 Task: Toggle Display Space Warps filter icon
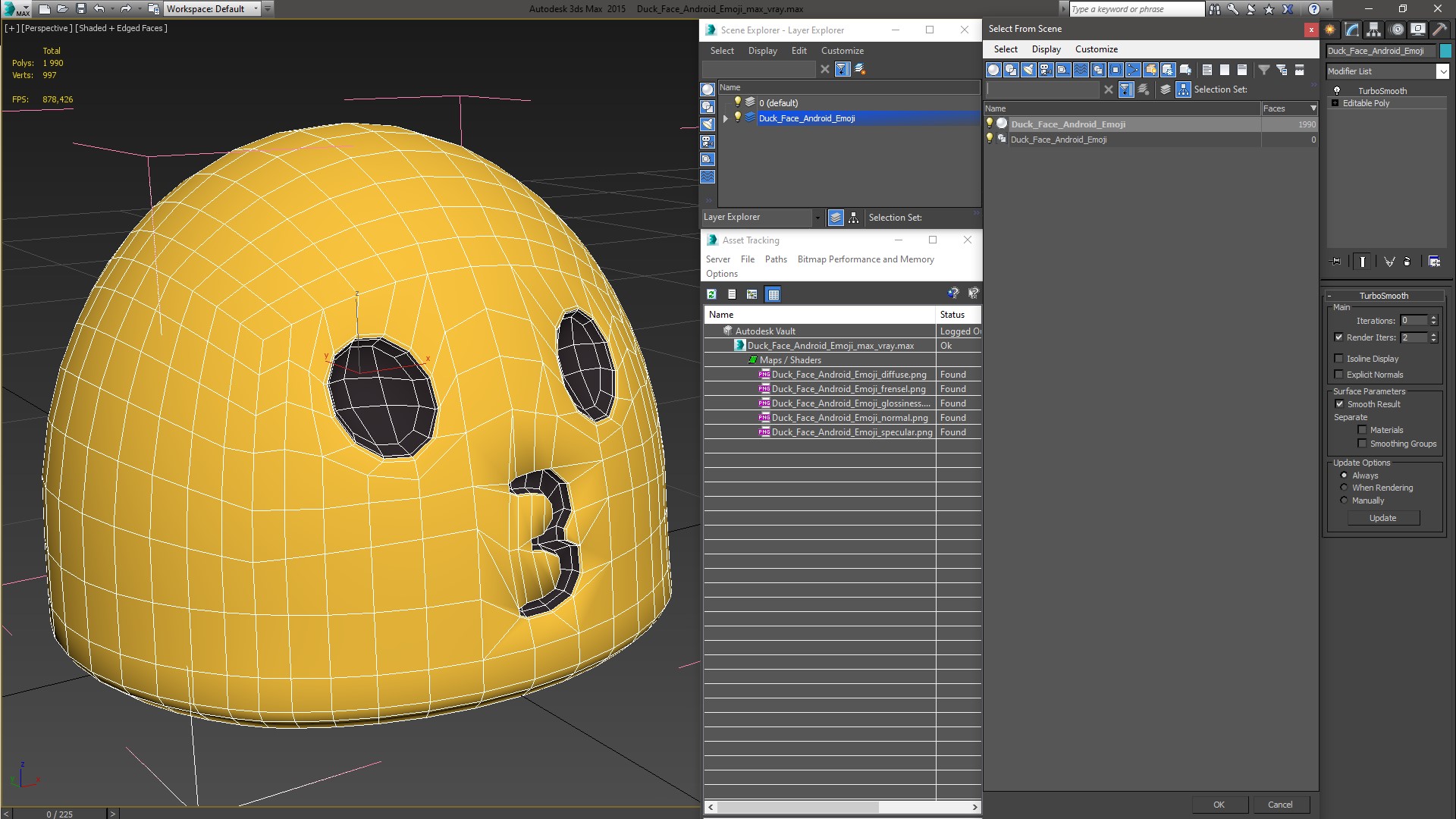point(1081,70)
